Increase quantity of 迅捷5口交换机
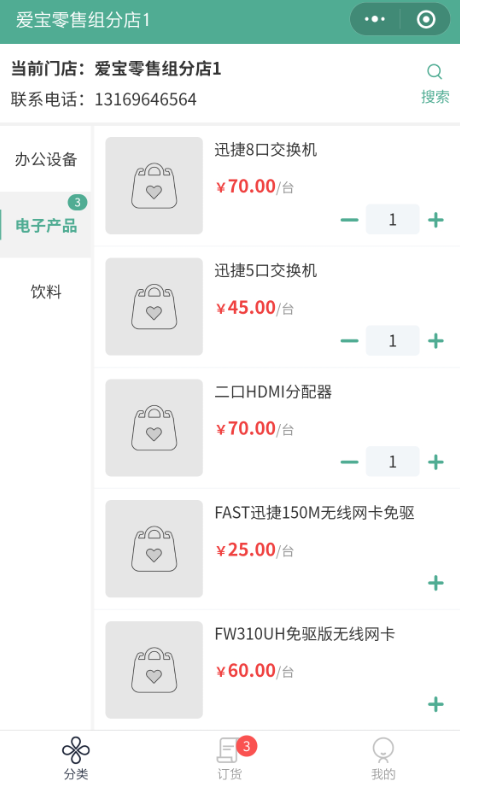This screenshot has width=477, height=786. click(x=436, y=341)
